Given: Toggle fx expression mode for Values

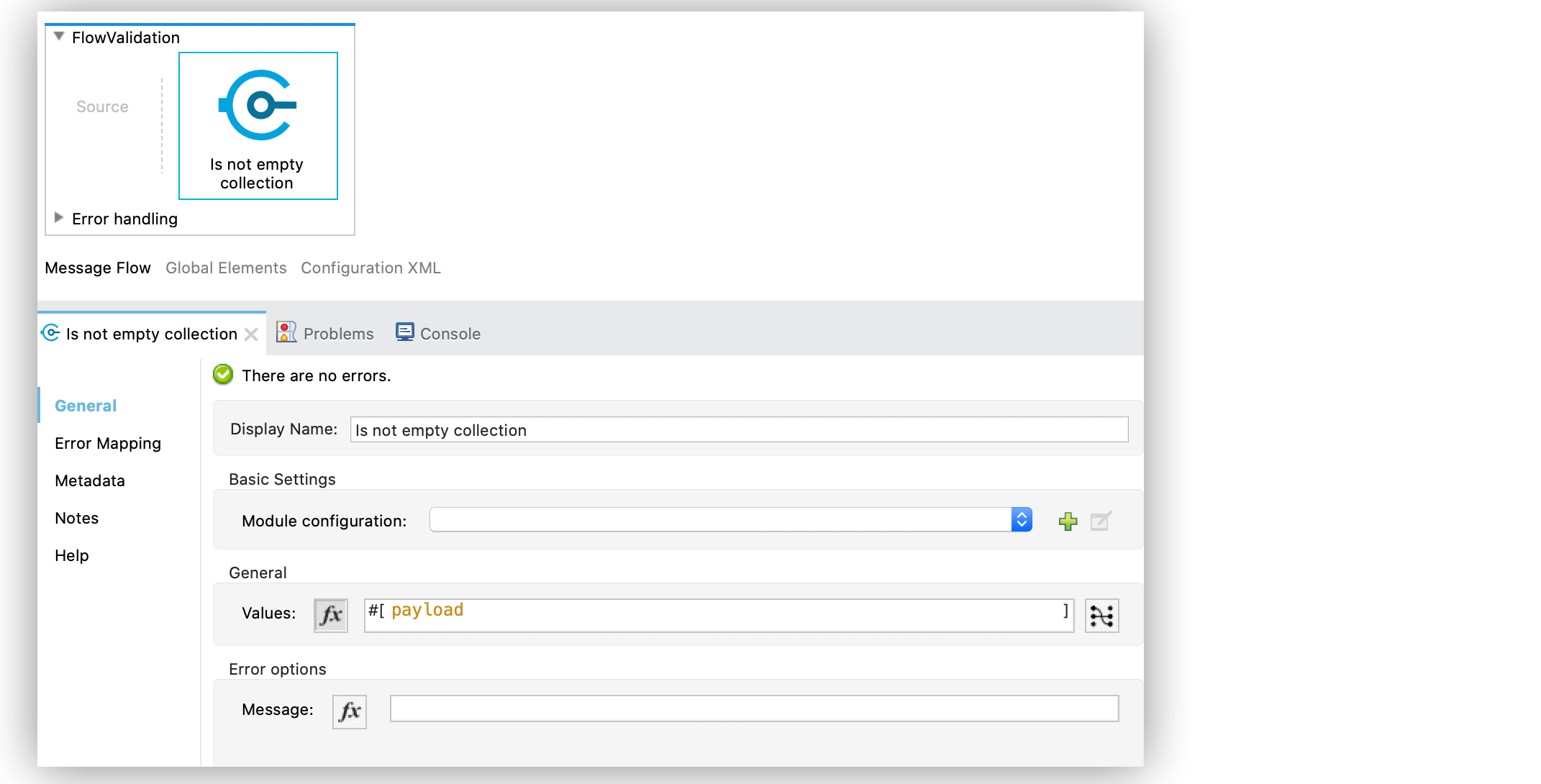Looking at the screenshot, I should [x=331, y=615].
